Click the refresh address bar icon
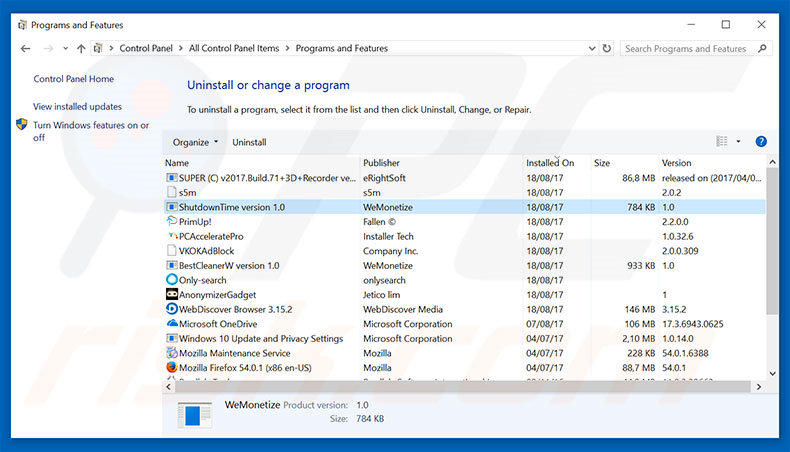Image resolution: width=790 pixels, height=452 pixels. (x=606, y=48)
